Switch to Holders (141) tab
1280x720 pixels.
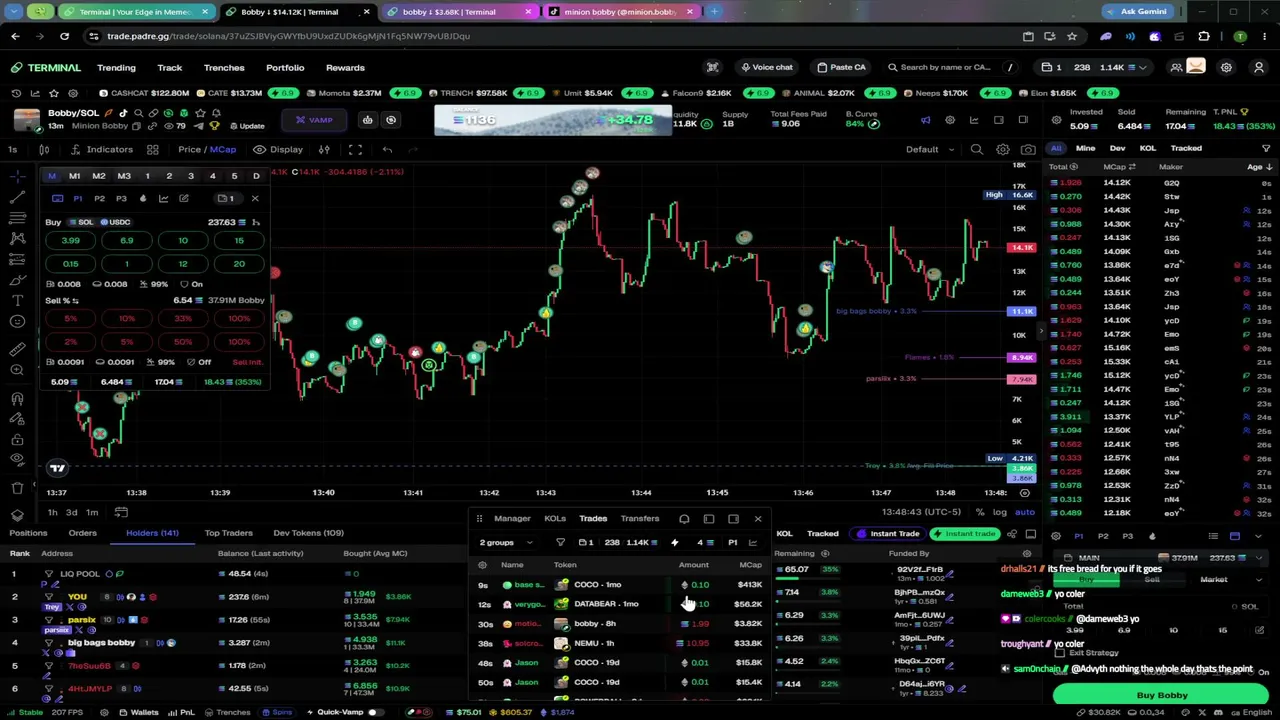(152, 533)
